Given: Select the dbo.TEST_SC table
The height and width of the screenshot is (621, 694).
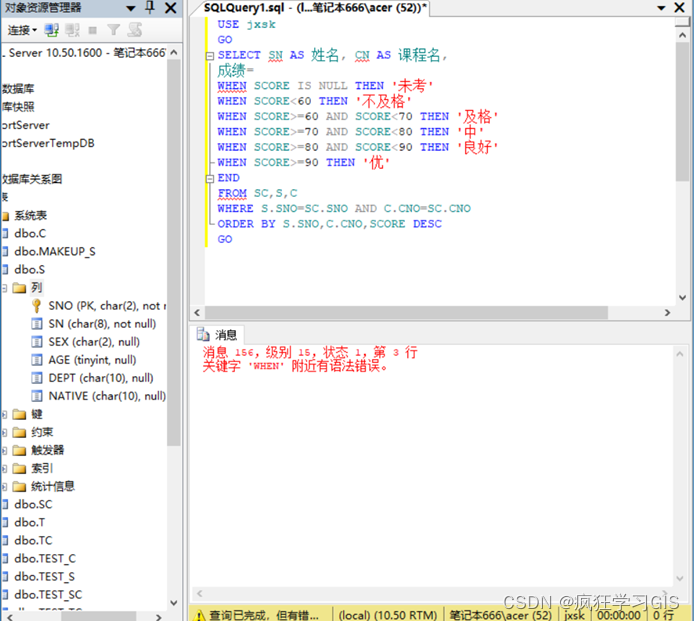Looking at the screenshot, I should pyautogui.click(x=48, y=595).
